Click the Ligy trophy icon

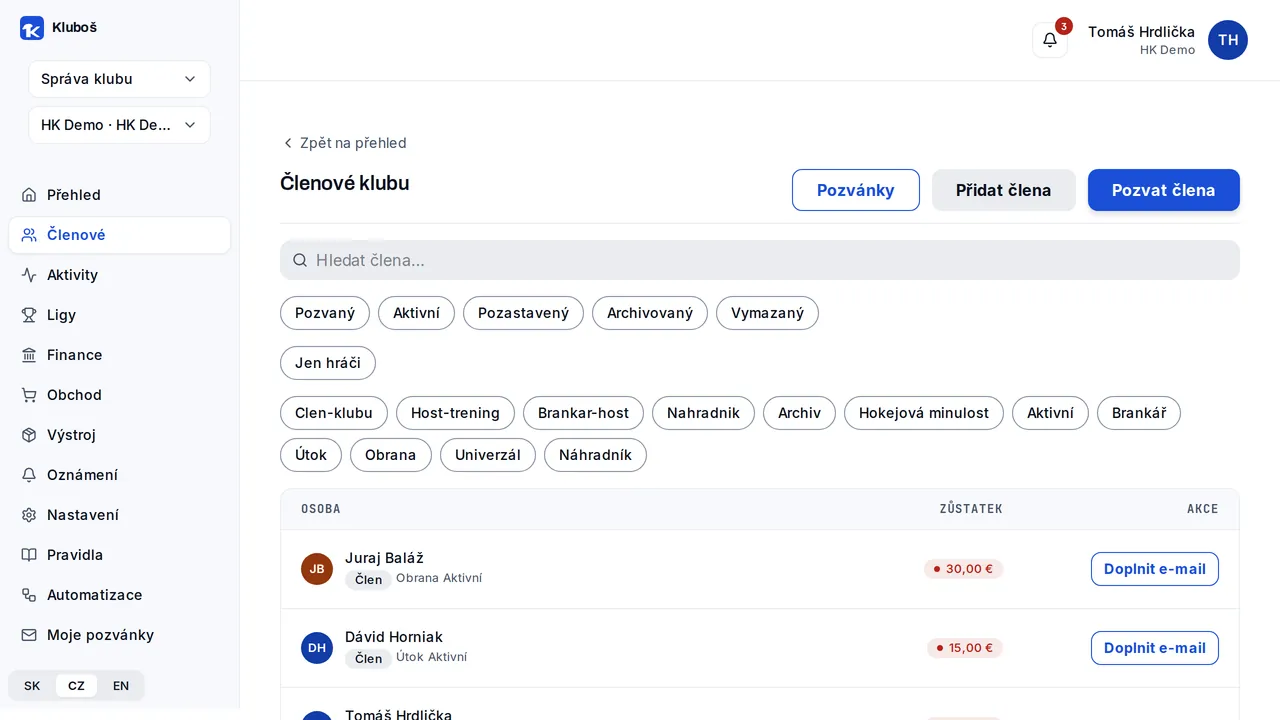click(x=29, y=315)
